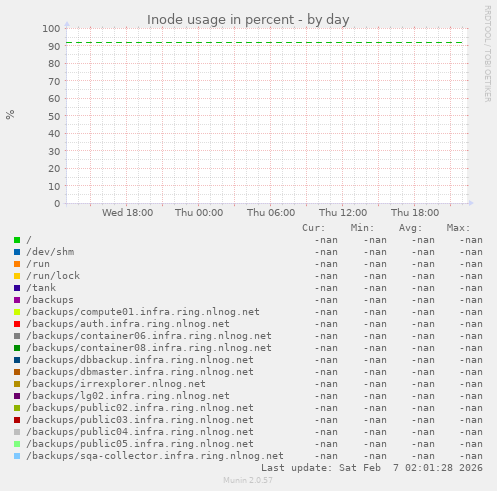Click the purple swatch beside the /backups legend entry
The image size is (497, 491).
17,300
